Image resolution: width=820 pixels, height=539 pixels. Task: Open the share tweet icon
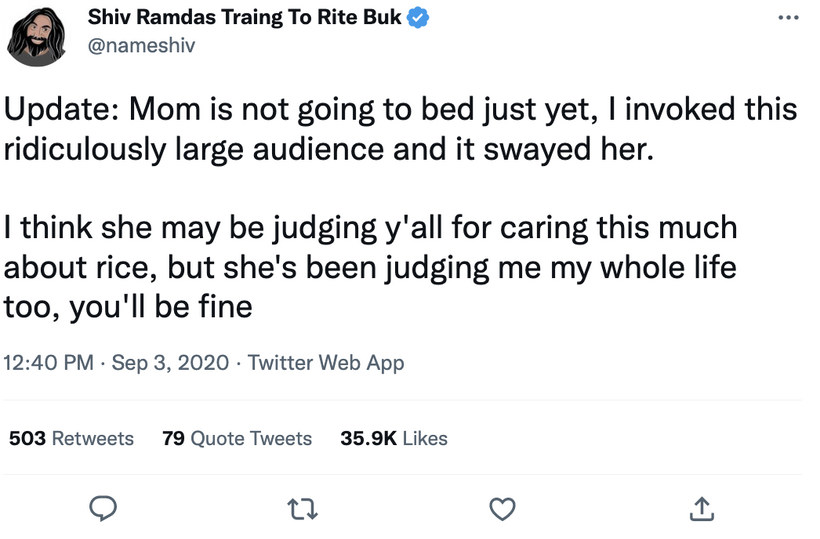pyautogui.click(x=701, y=509)
